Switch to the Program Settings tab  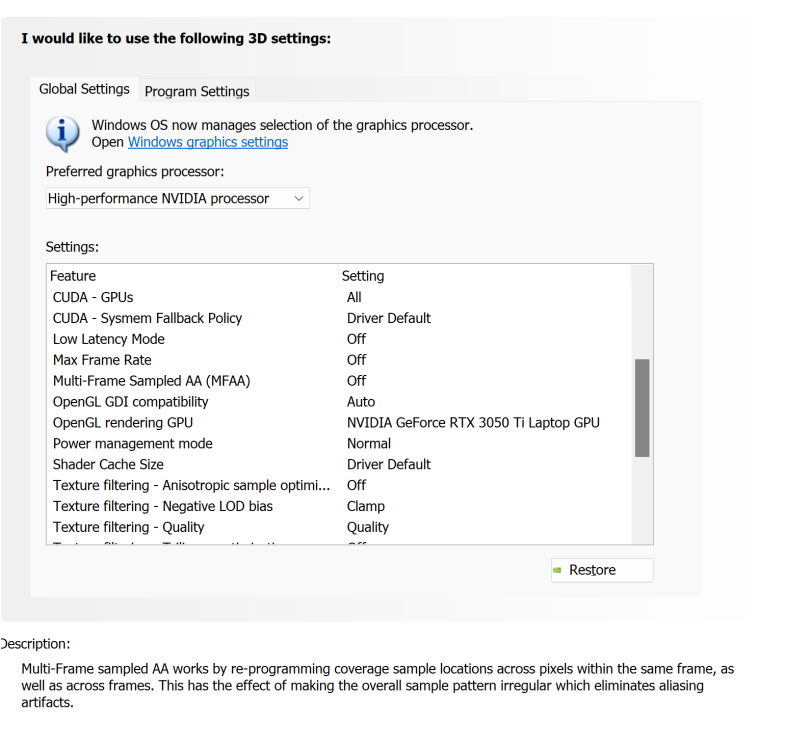197,91
